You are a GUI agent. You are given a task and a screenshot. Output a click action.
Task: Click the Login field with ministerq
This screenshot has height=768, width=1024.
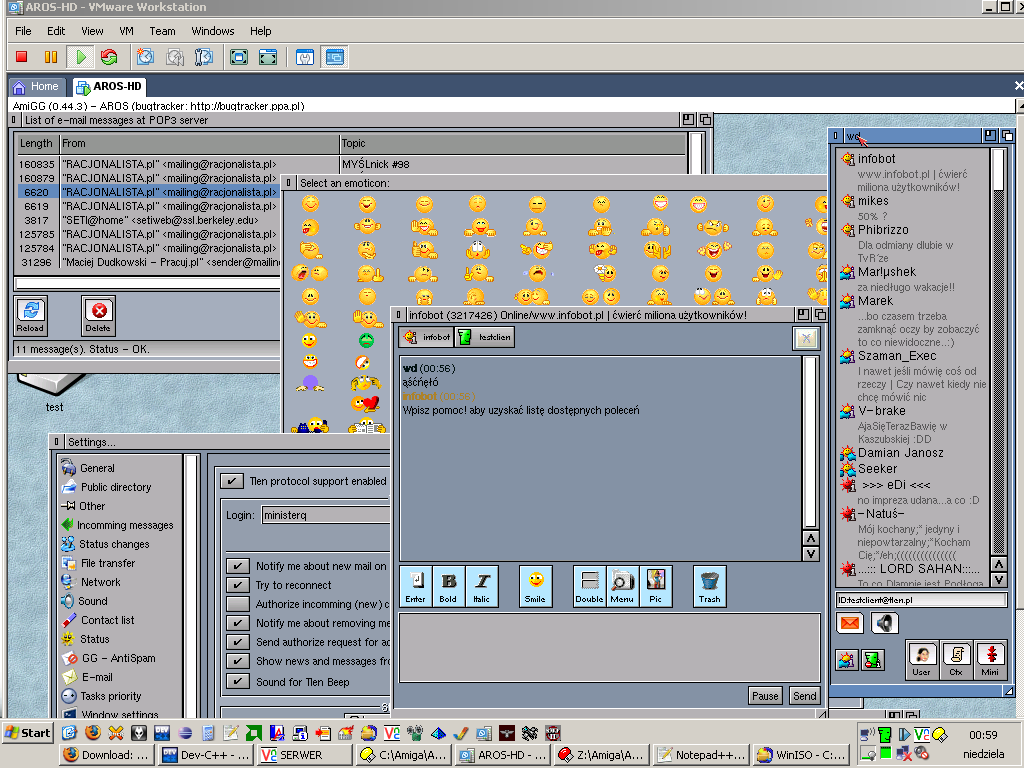tap(326, 515)
